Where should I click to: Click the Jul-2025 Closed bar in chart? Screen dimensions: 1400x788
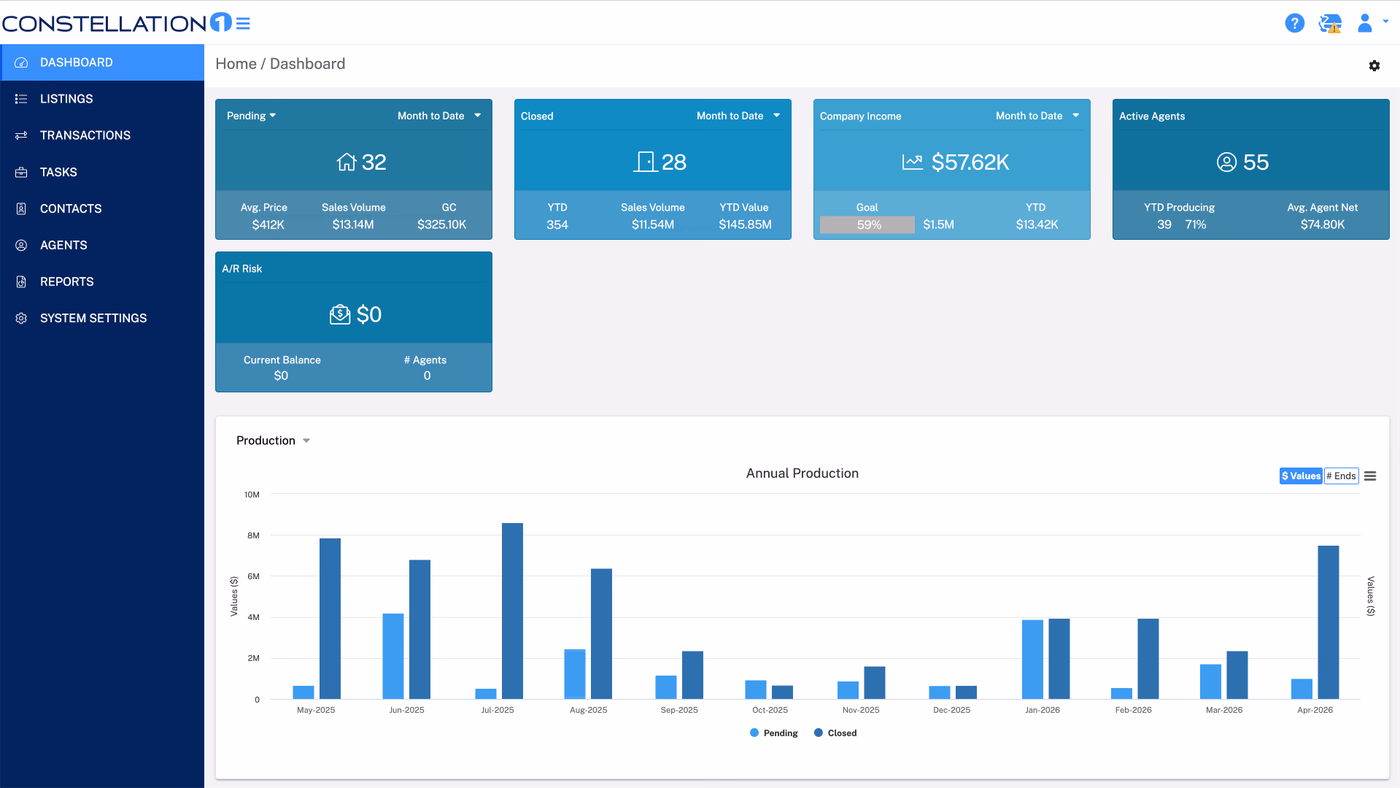[512, 611]
